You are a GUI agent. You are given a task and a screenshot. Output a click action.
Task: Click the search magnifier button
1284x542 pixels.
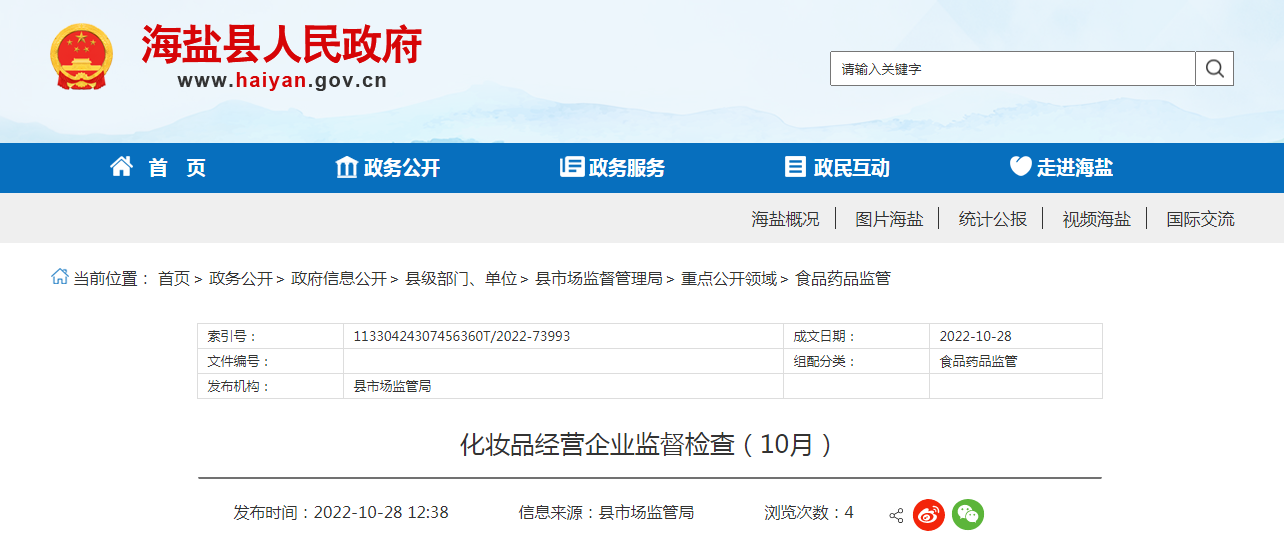point(1215,68)
